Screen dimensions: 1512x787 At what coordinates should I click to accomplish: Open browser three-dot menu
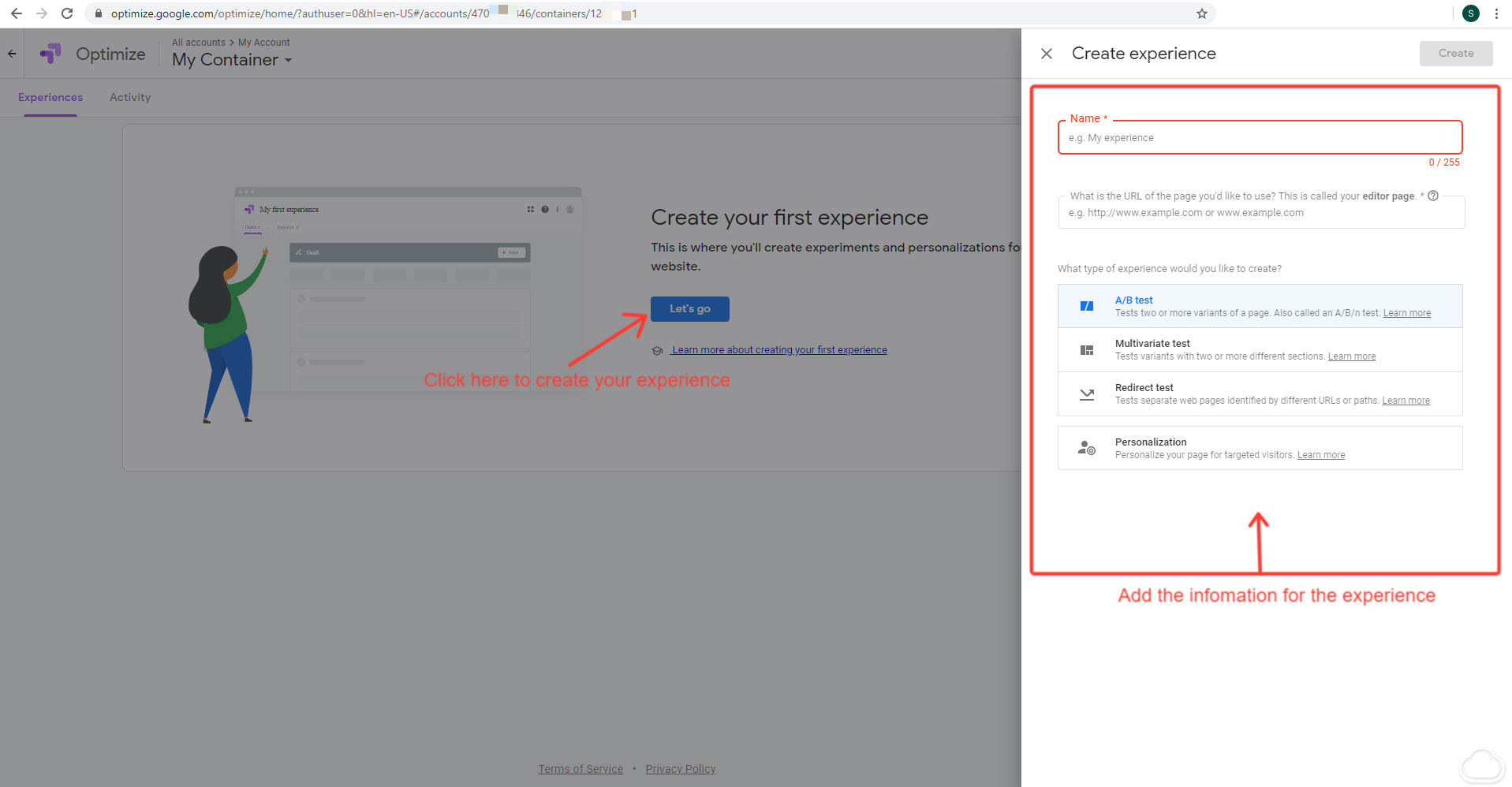tap(1496, 13)
